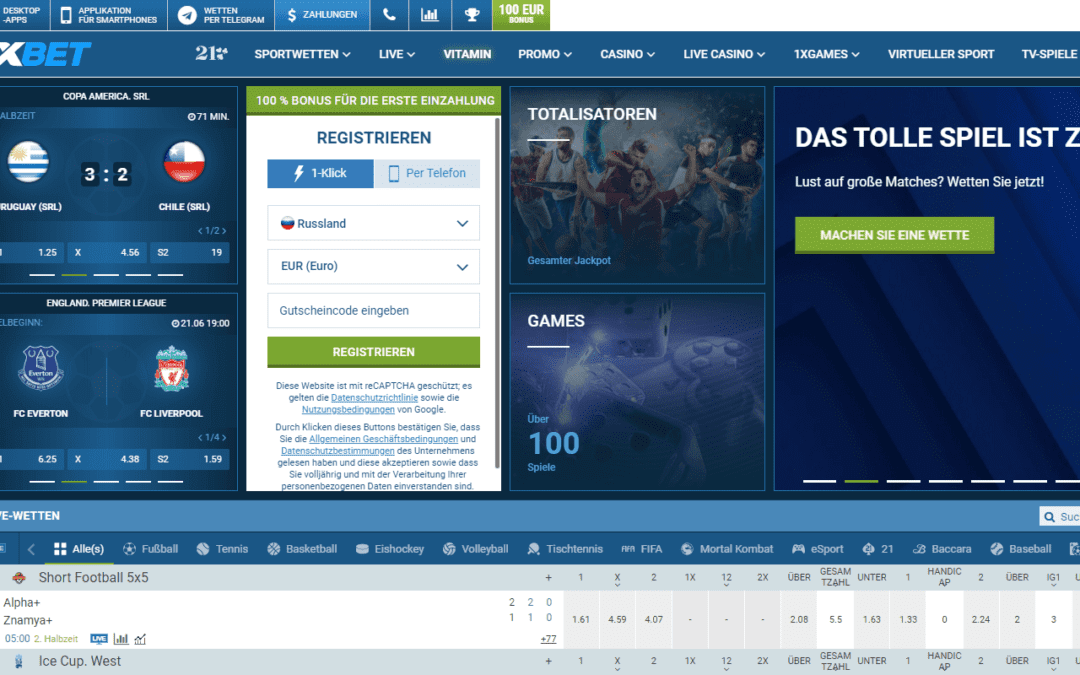Click inside Gutscheincode eingeben field
Image resolution: width=1080 pixels, height=675 pixels.
click(x=373, y=311)
